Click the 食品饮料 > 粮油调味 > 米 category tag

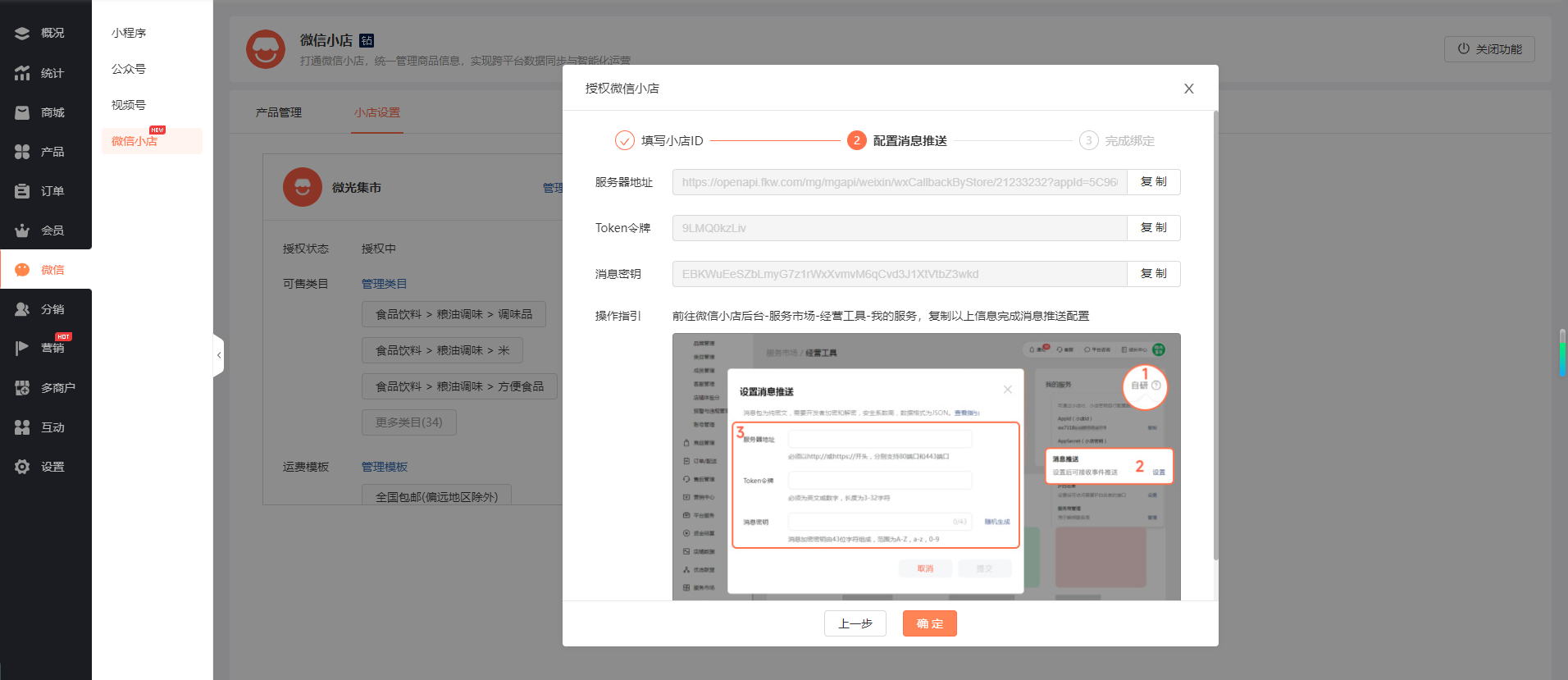point(442,350)
